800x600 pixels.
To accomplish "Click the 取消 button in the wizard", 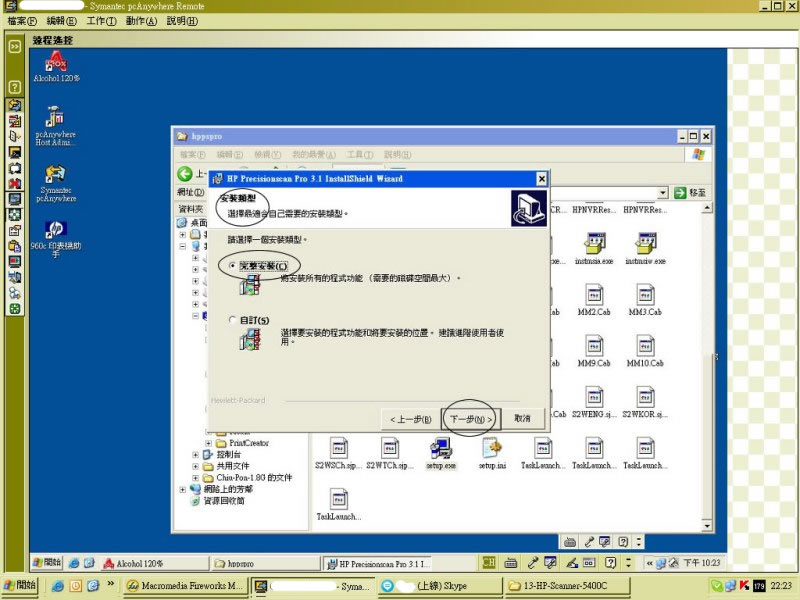I will click(522, 418).
